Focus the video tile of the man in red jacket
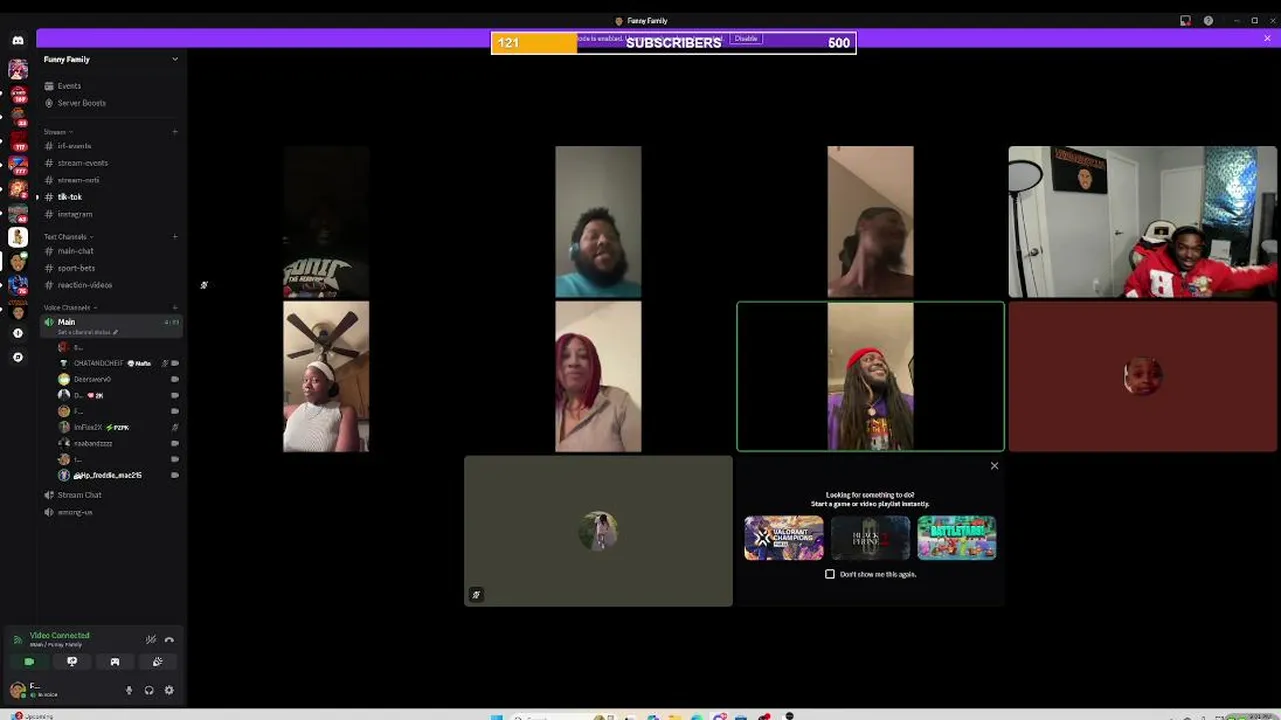This screenshot has height=720, width=1281. coord(1142,222)
